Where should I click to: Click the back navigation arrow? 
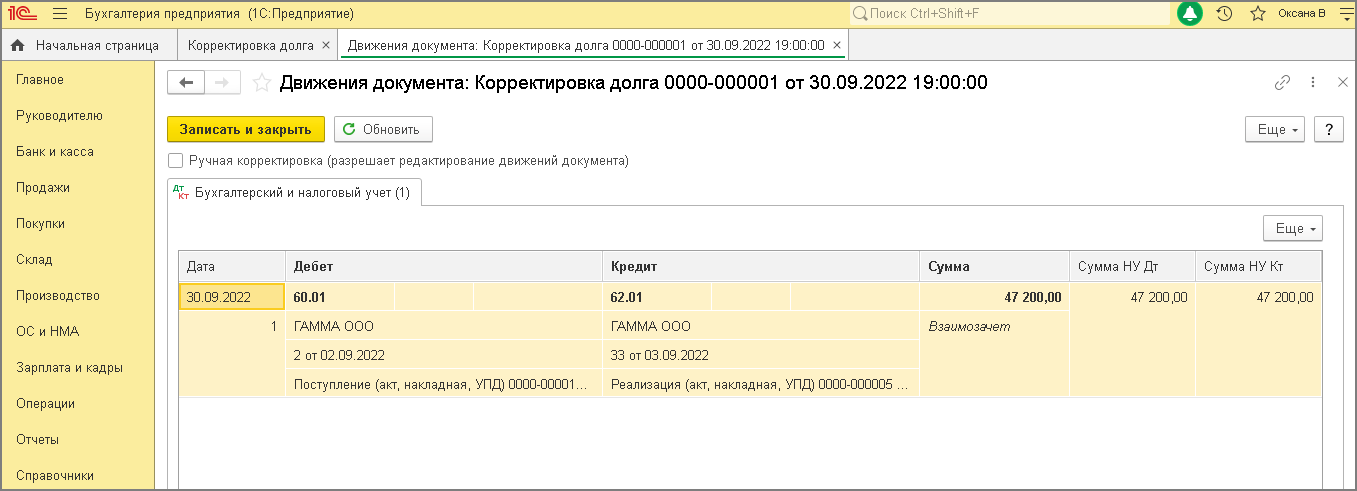[x=186, y=83]
